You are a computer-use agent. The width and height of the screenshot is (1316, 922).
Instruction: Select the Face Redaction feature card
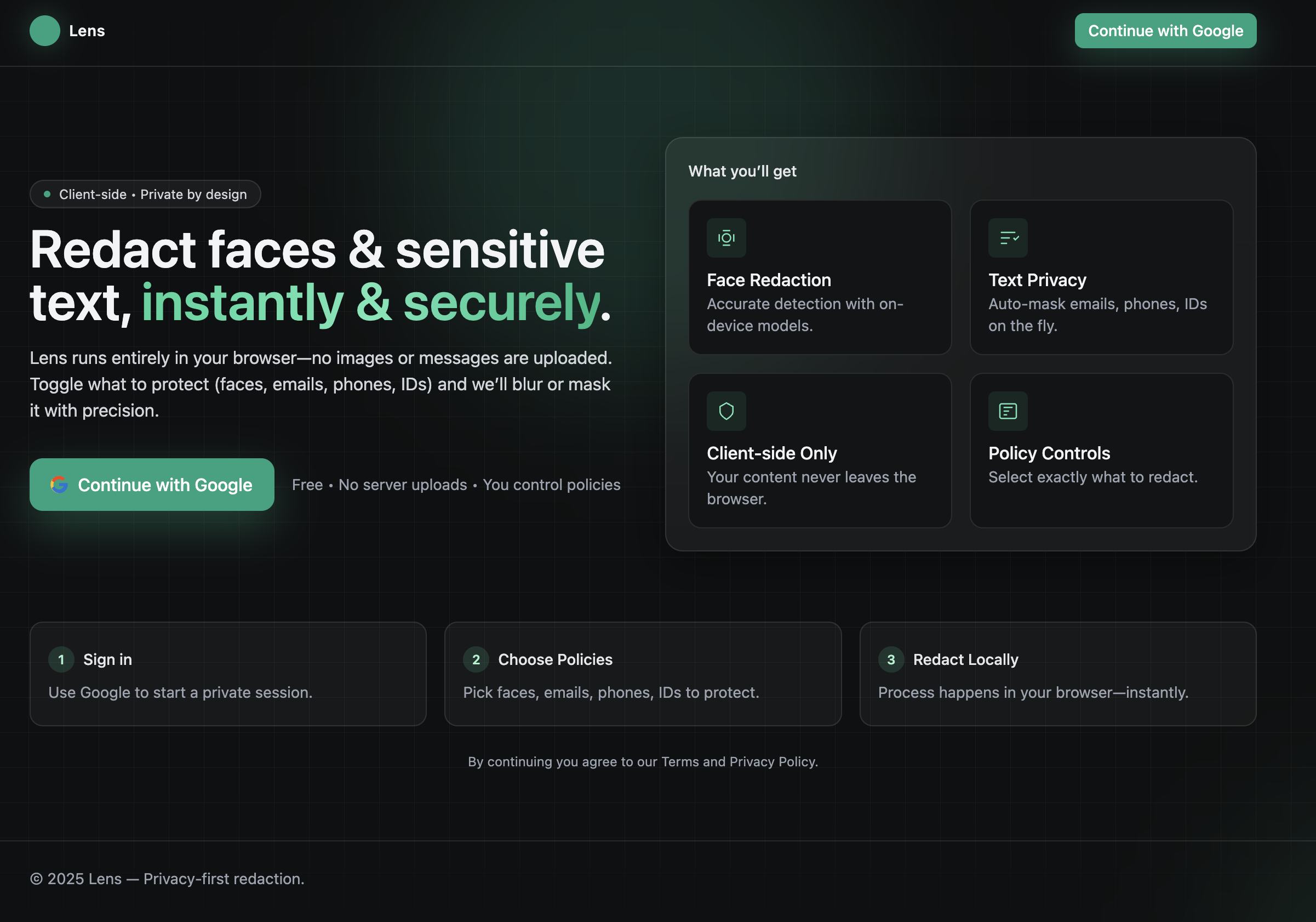coord(820,277)
